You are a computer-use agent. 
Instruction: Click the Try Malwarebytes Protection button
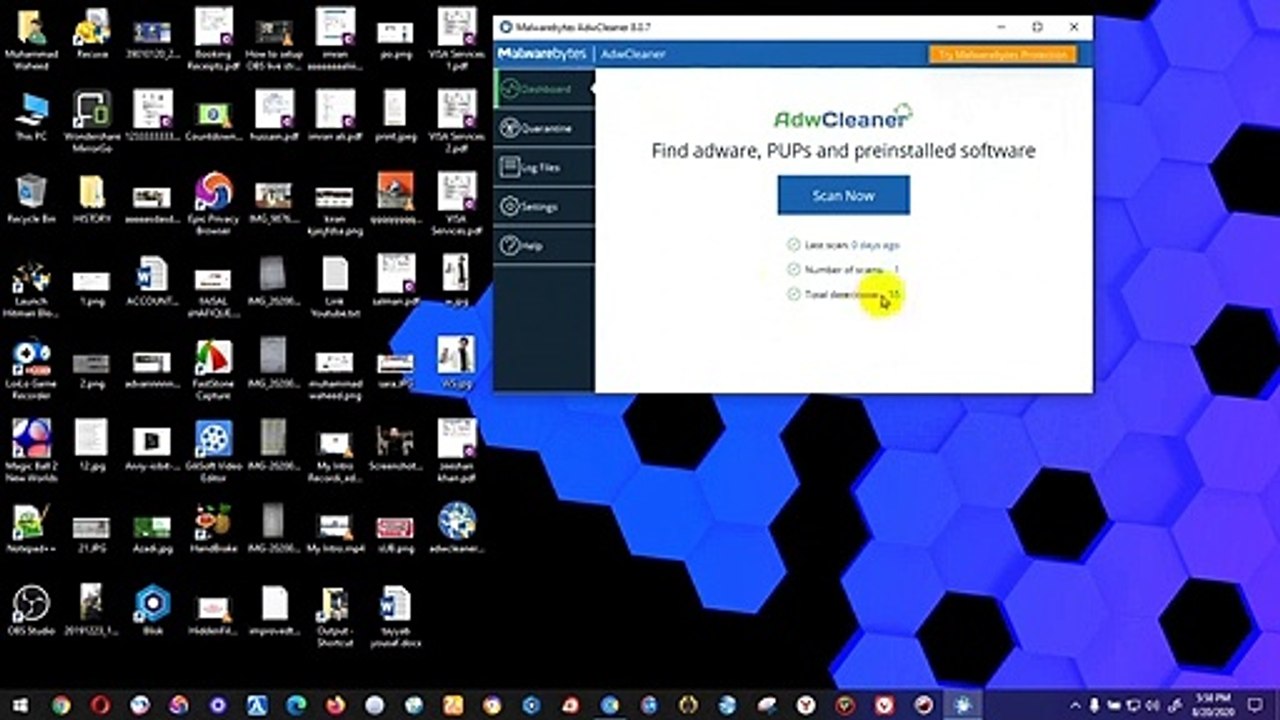click(x=1002, y=54)
